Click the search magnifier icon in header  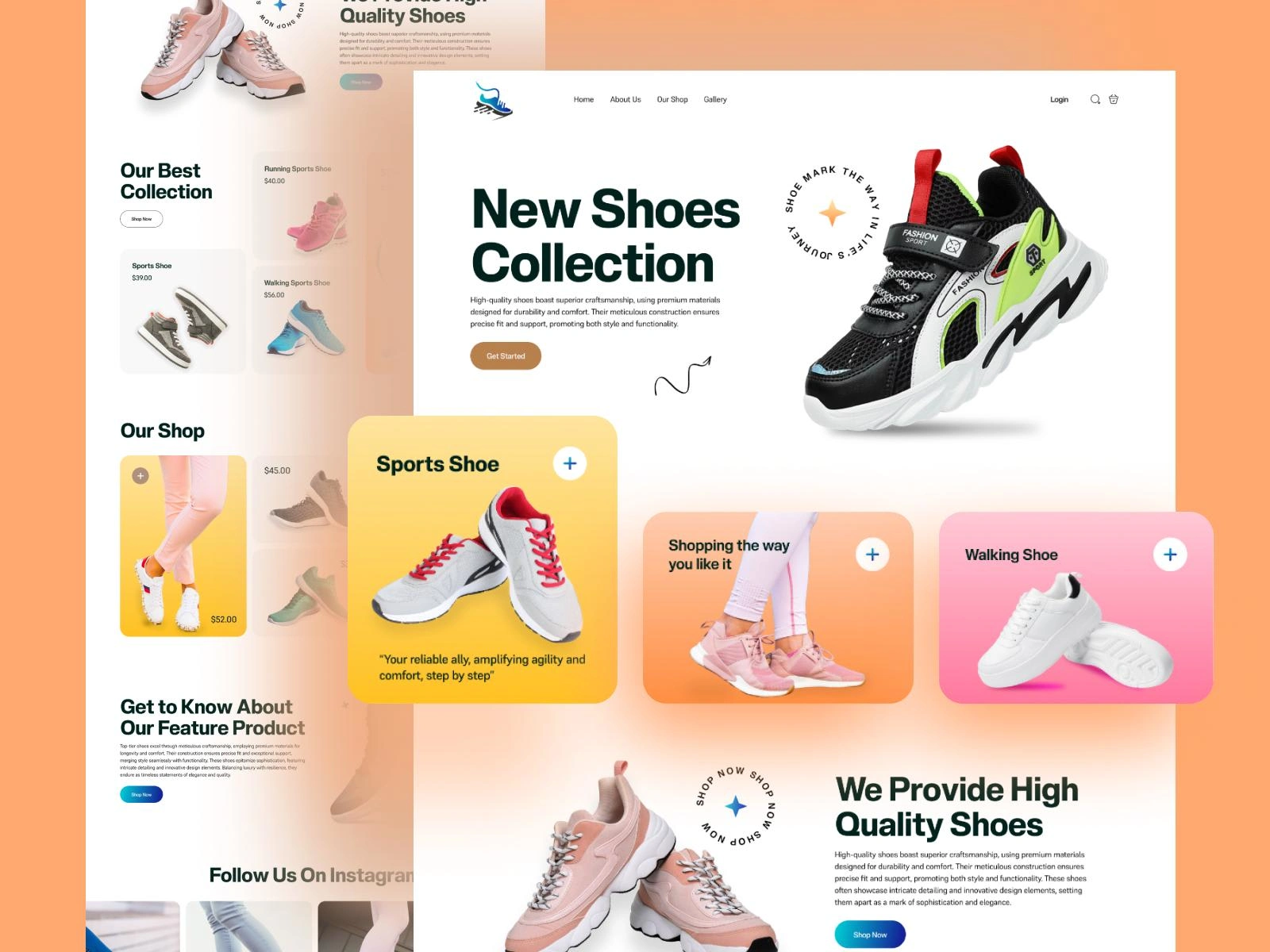[1095, 99]
